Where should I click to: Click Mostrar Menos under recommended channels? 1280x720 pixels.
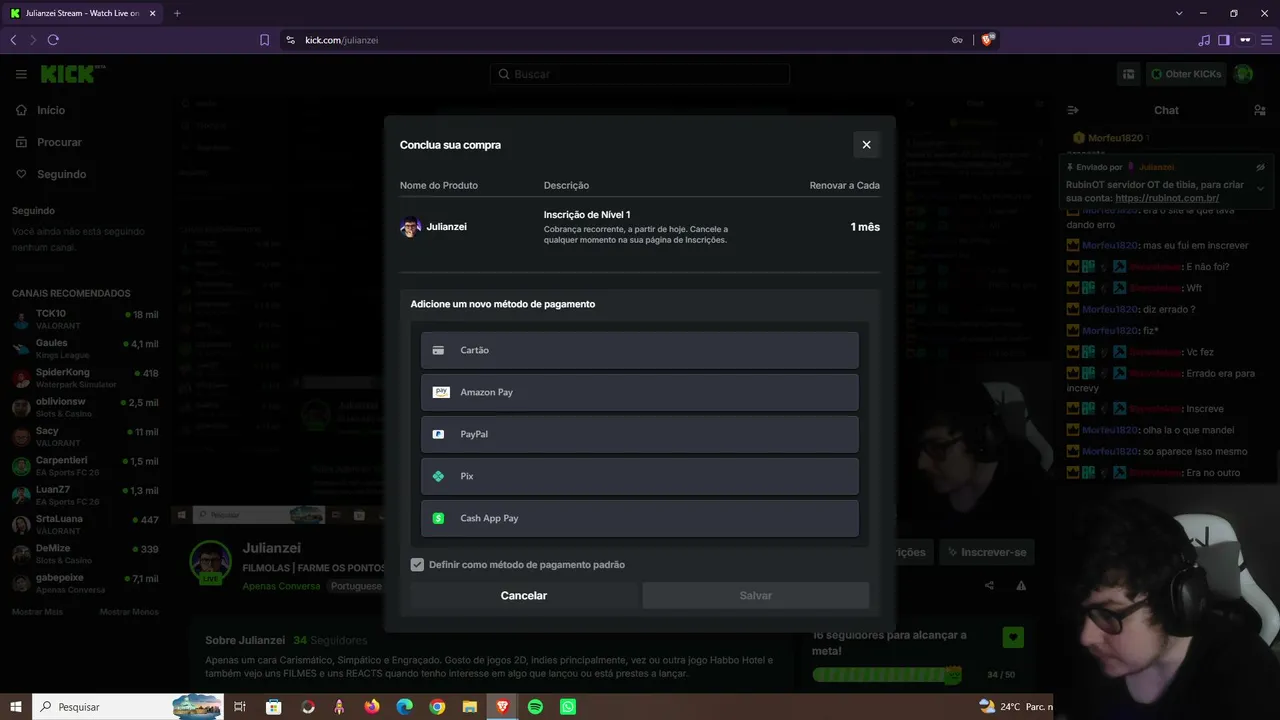[129, 611]
